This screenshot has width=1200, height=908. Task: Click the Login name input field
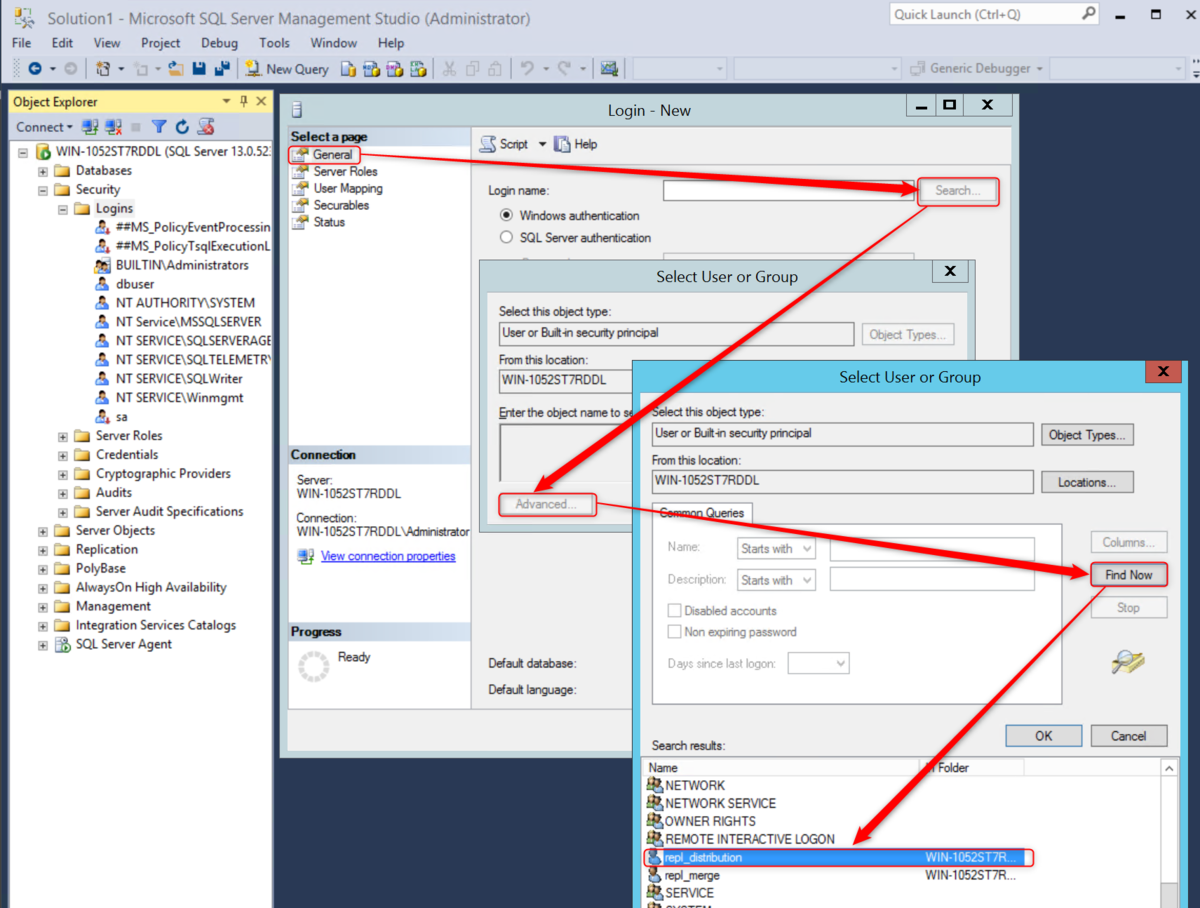tap(787, 190)
